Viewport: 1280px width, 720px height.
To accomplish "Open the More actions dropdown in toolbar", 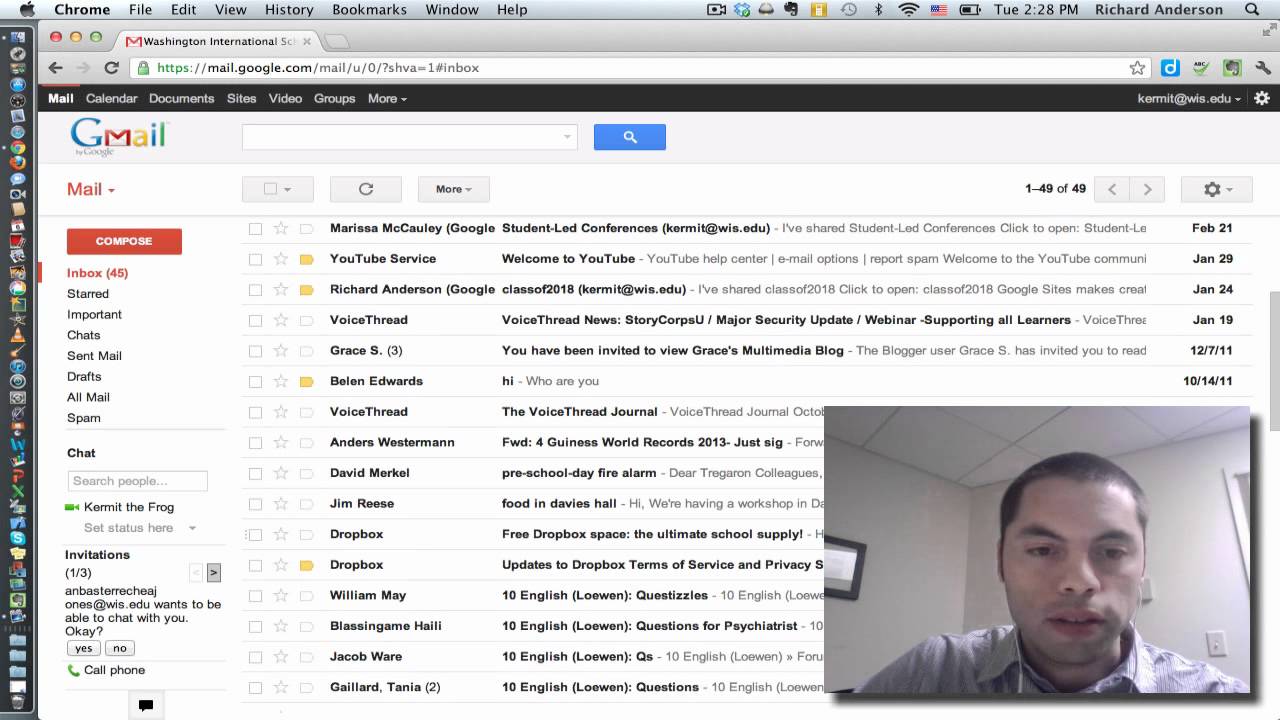I will point(453,189).
